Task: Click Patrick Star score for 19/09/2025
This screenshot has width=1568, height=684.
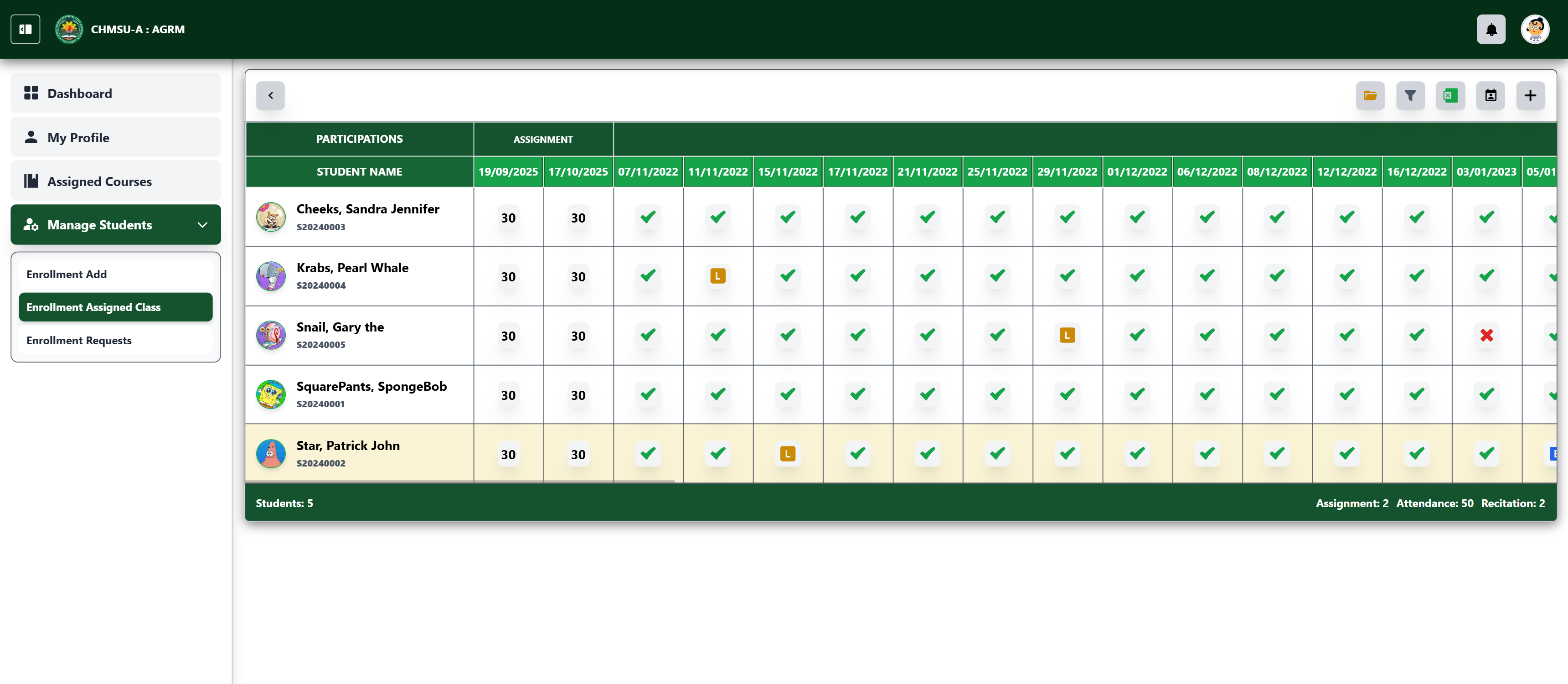Action: (508, 454)
